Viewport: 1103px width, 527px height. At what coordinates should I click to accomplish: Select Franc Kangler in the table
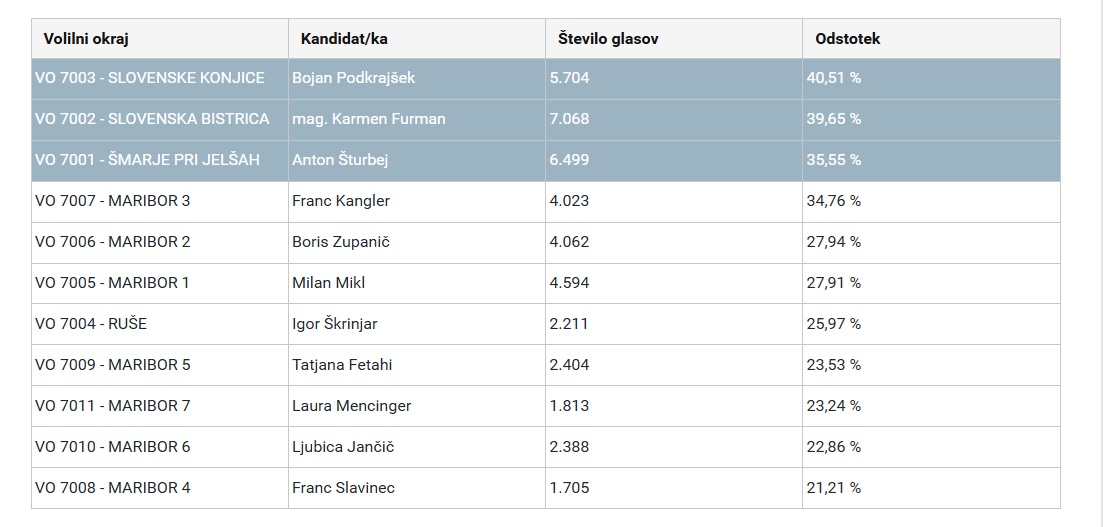click(340, 201)
